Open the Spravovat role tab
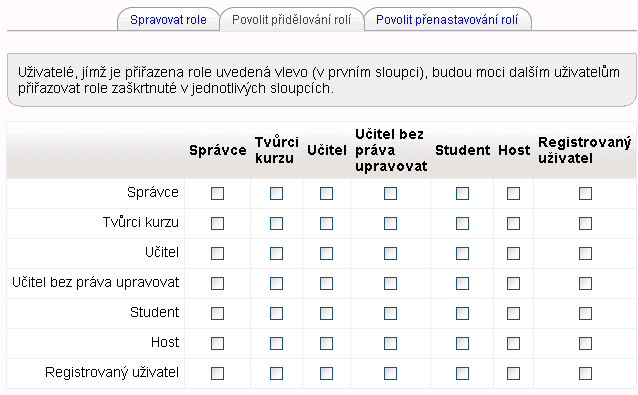 (168, 20)
